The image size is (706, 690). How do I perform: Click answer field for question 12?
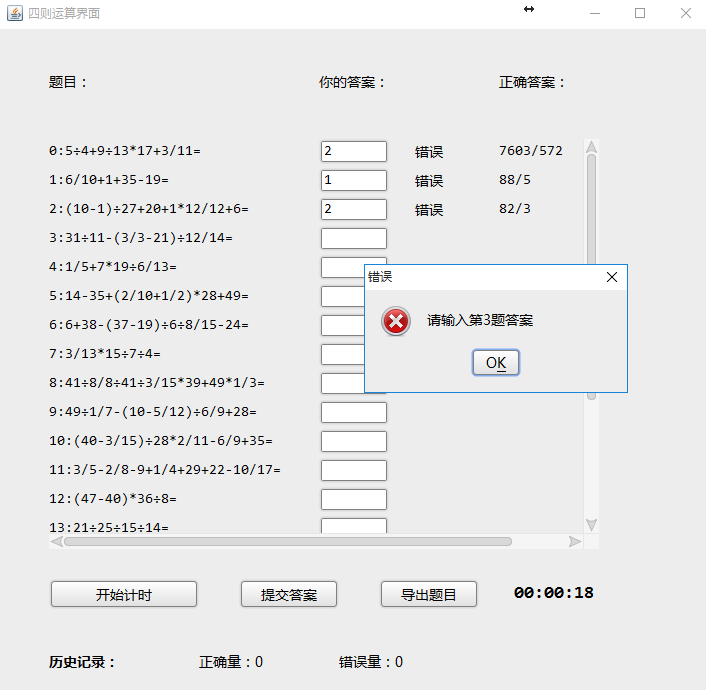pyautogui.click(x=354, y=499)
